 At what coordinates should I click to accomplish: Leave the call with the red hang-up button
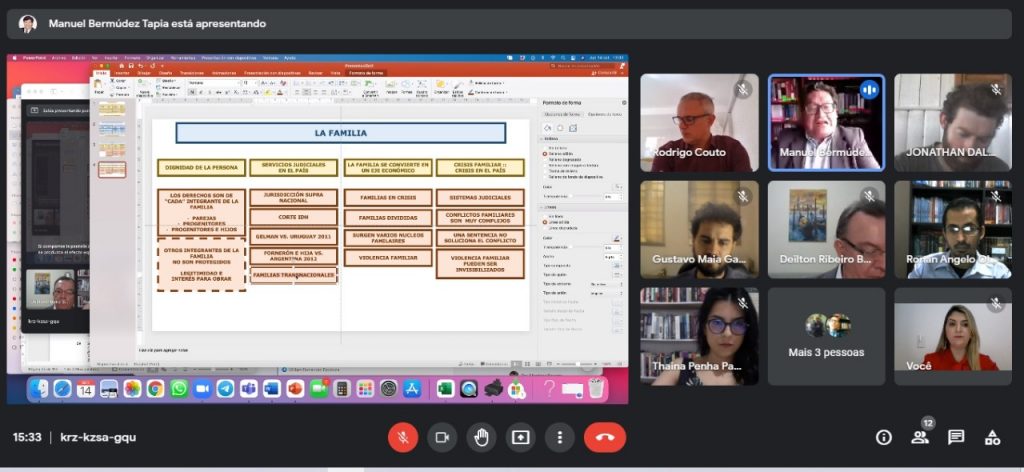604,437
